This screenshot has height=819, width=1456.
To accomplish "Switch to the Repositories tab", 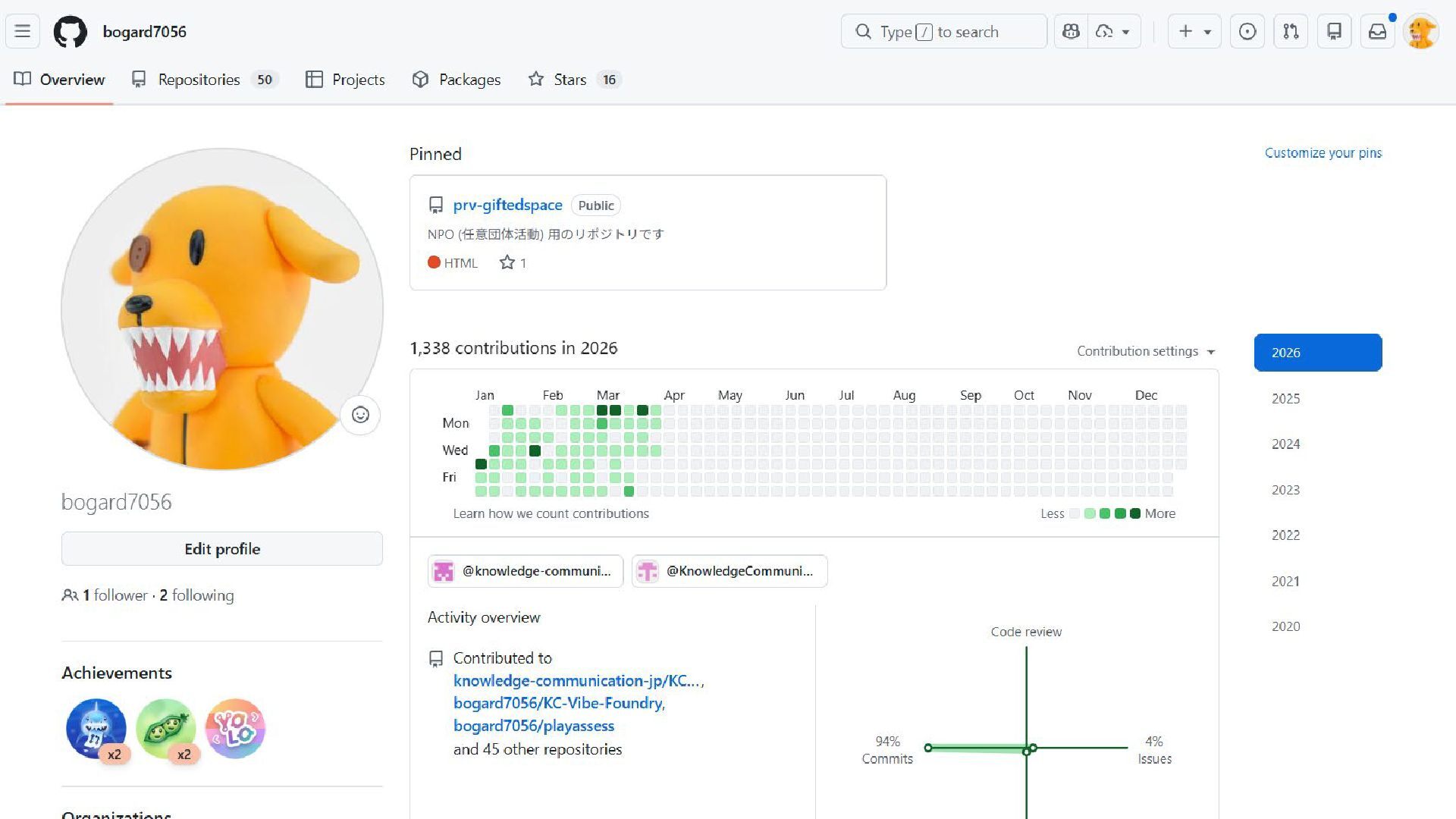I will 199,80.
